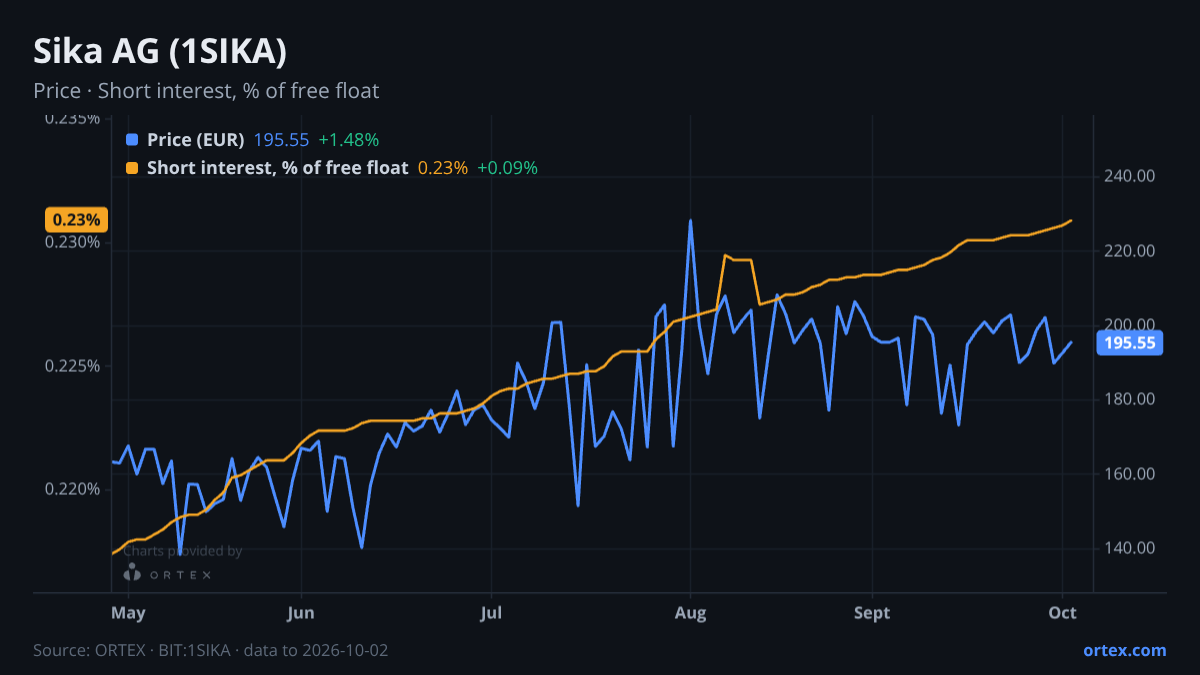Toggle the Price (EUR) legend label
The height and width of the screenshot is (675, 1200).
[196, 140]
